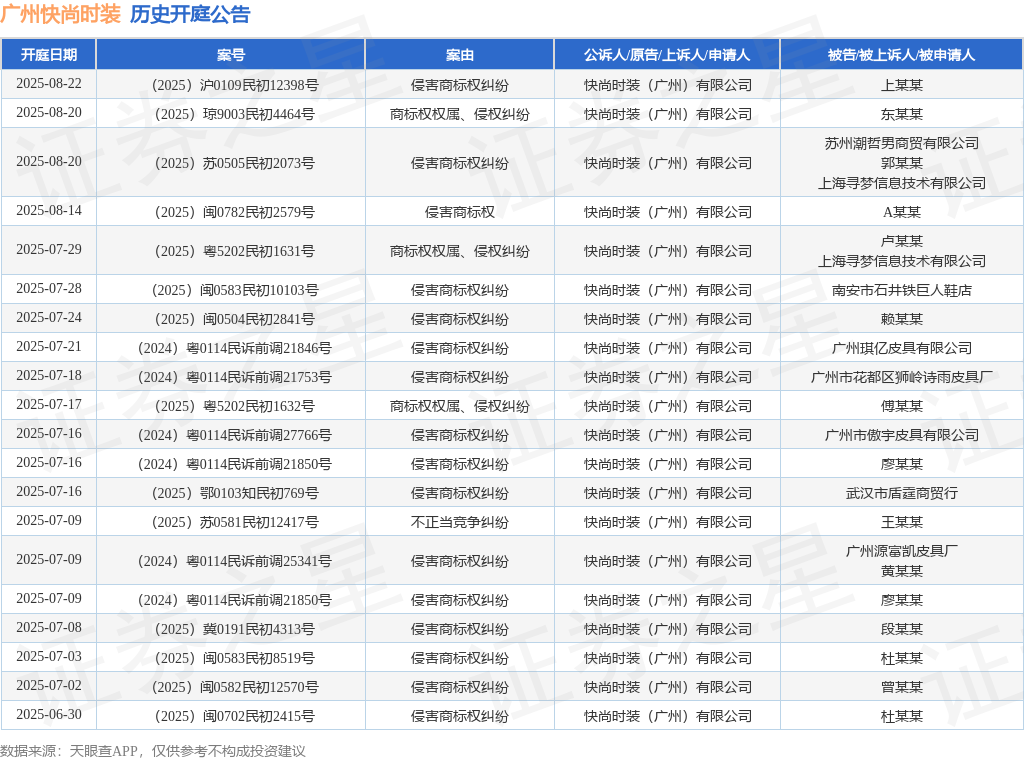Select the 公诉人/原告/上诉人/申请人 header
Screen dimensions: 1024x760
pos(667,55)
